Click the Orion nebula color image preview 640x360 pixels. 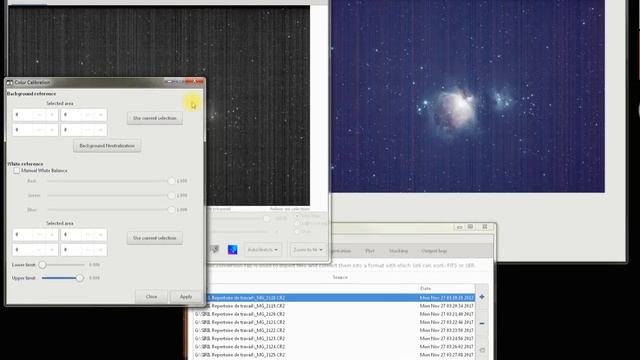coord(468,96)
